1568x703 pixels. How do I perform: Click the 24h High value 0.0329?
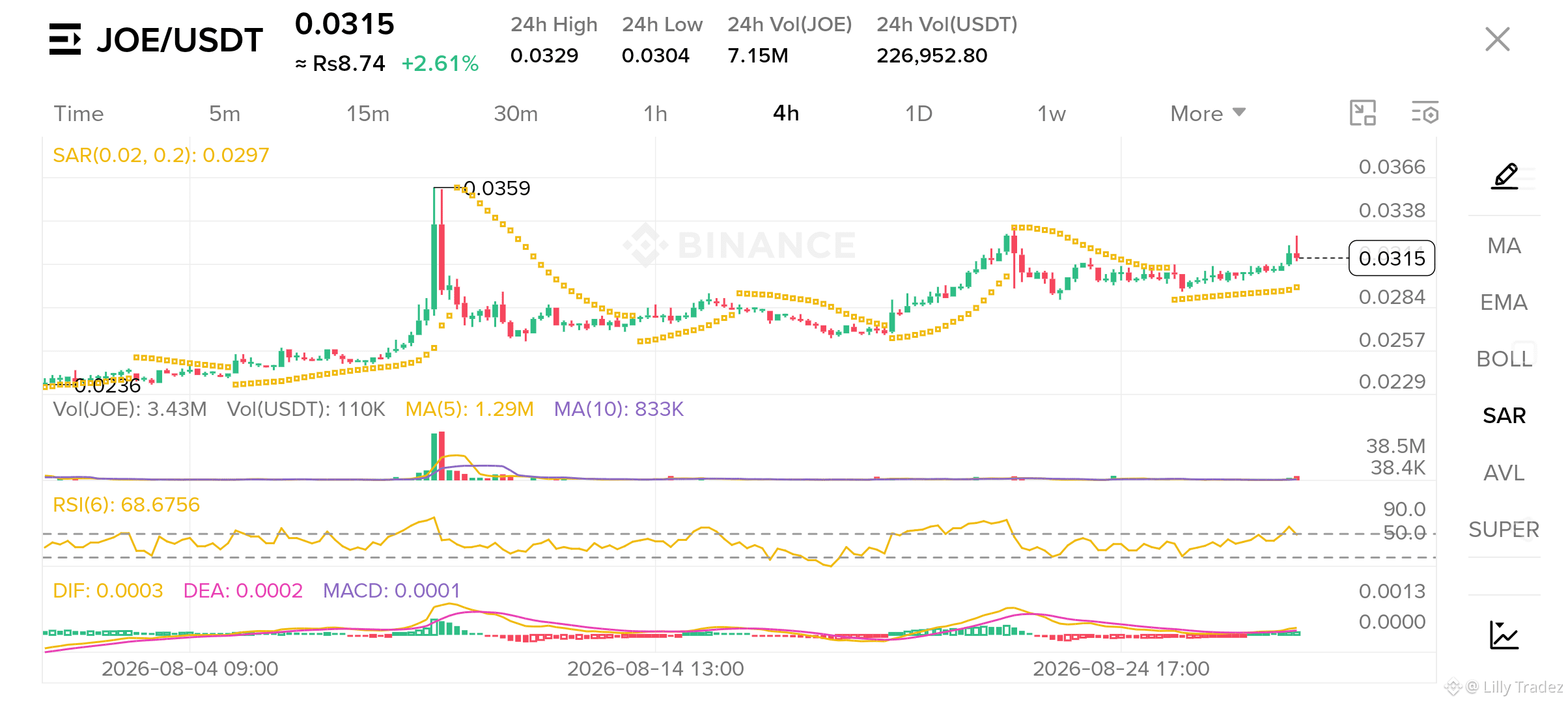click(544, 55)
